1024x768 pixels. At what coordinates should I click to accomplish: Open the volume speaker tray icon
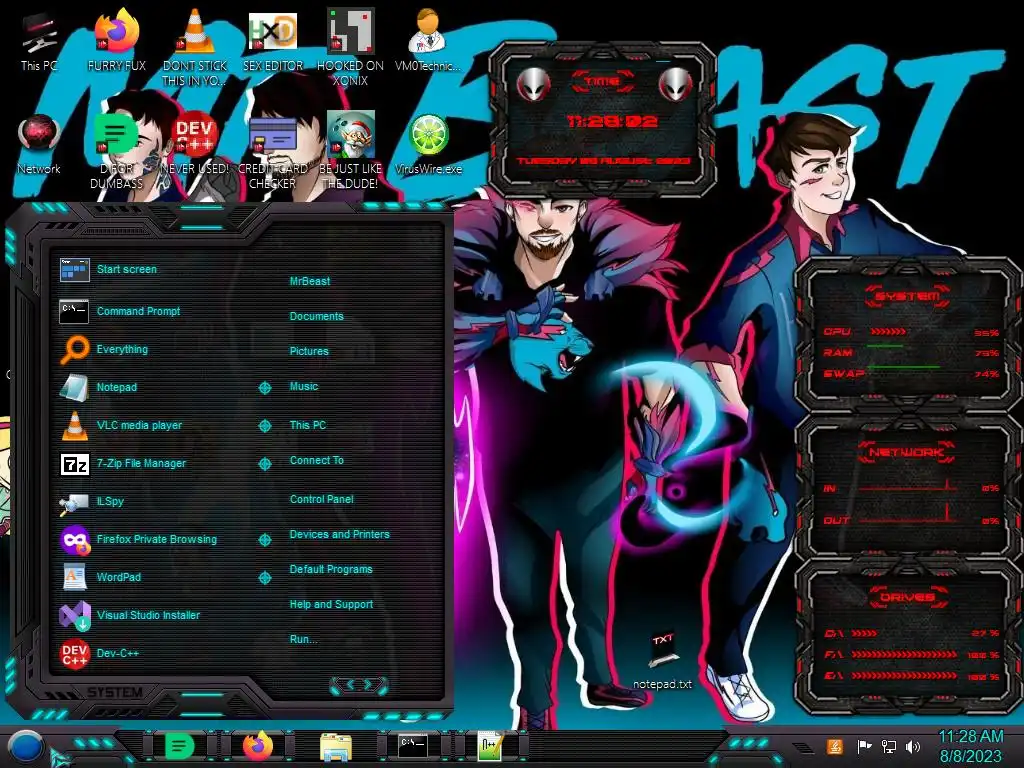point(913,746)
